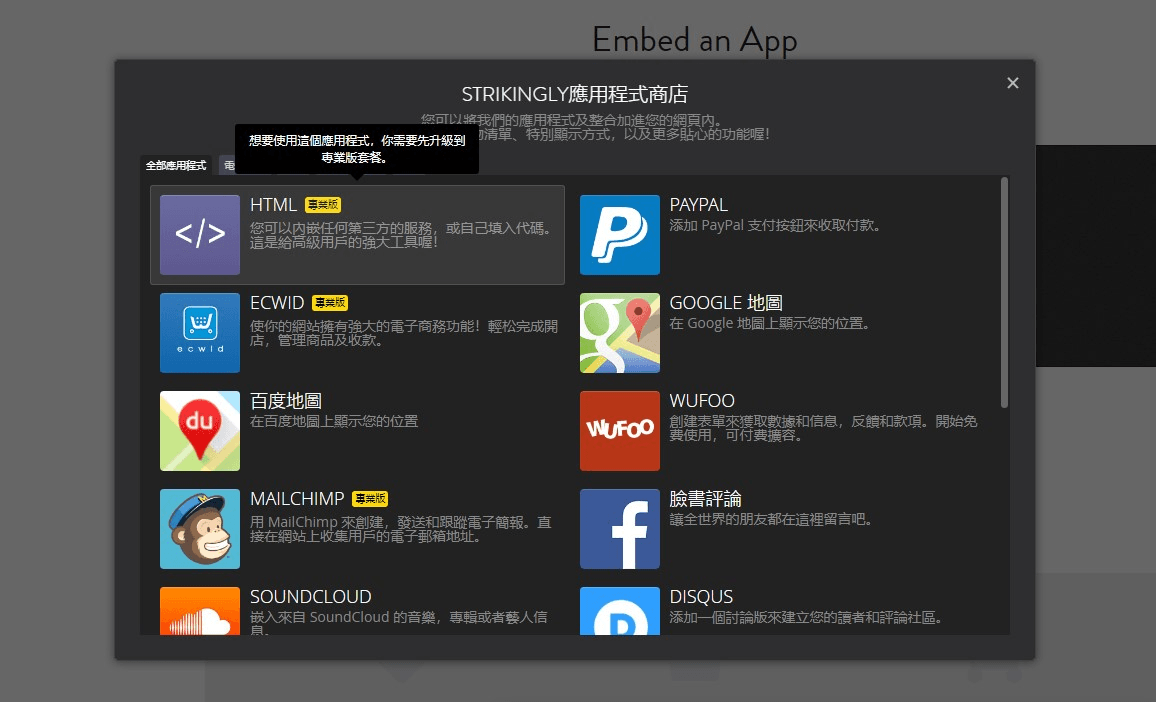Select the 百度地圖 Baidu Maps icon
Screen dimensions: 1156x702
199,431
